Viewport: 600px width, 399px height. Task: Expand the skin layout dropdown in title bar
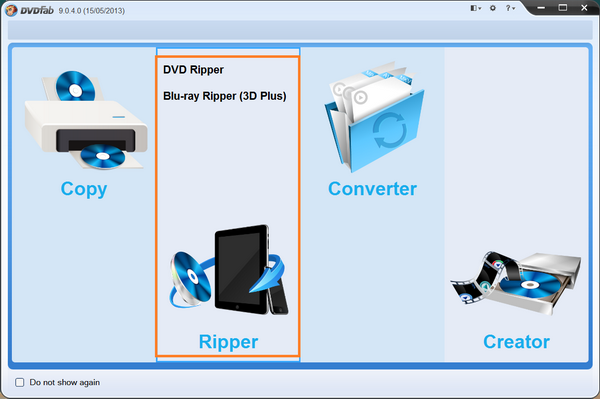point(475,8)
